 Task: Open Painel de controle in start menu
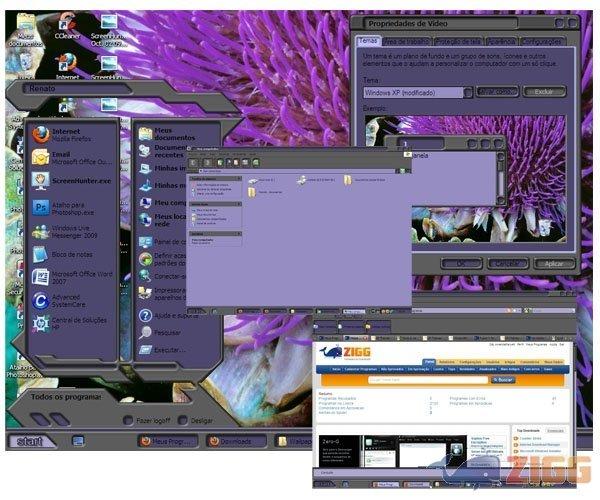(x=162, y=242)
